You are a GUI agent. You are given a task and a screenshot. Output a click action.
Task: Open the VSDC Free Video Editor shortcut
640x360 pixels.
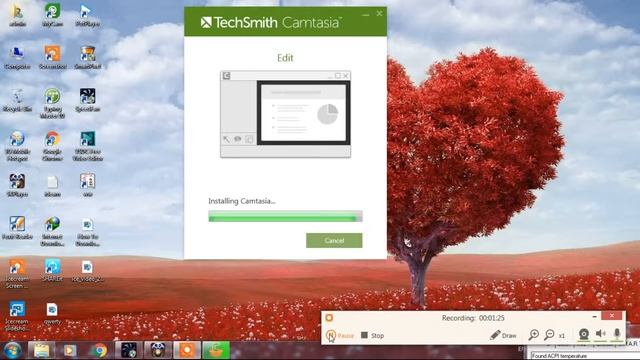pyautogui.click(x=87, y=146)
